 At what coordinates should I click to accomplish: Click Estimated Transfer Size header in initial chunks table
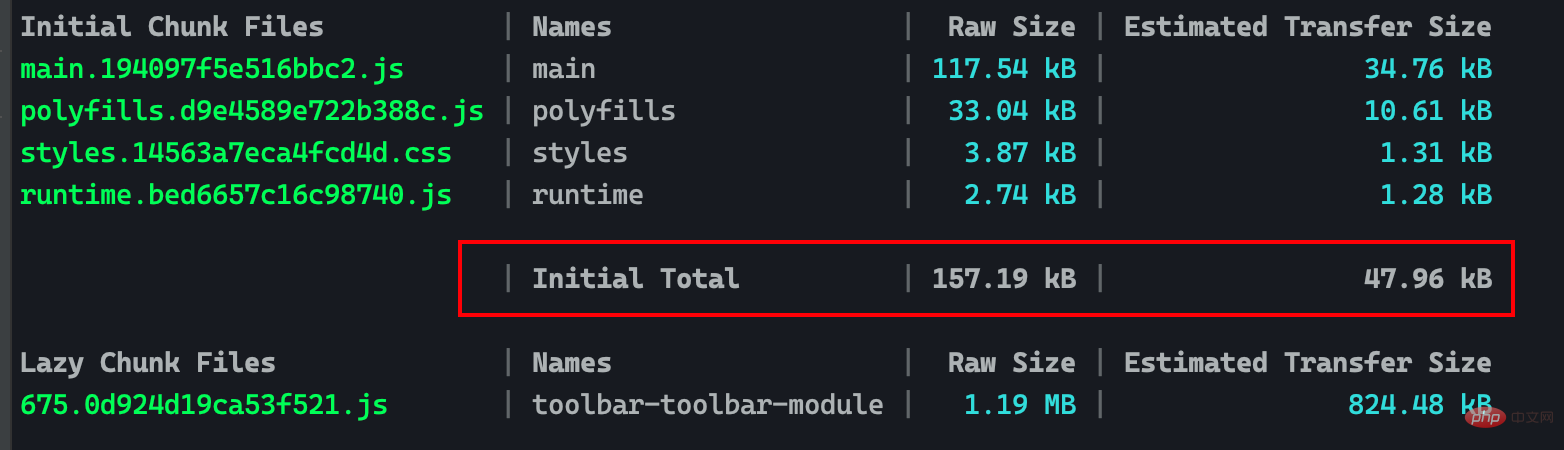point(1308,27)
